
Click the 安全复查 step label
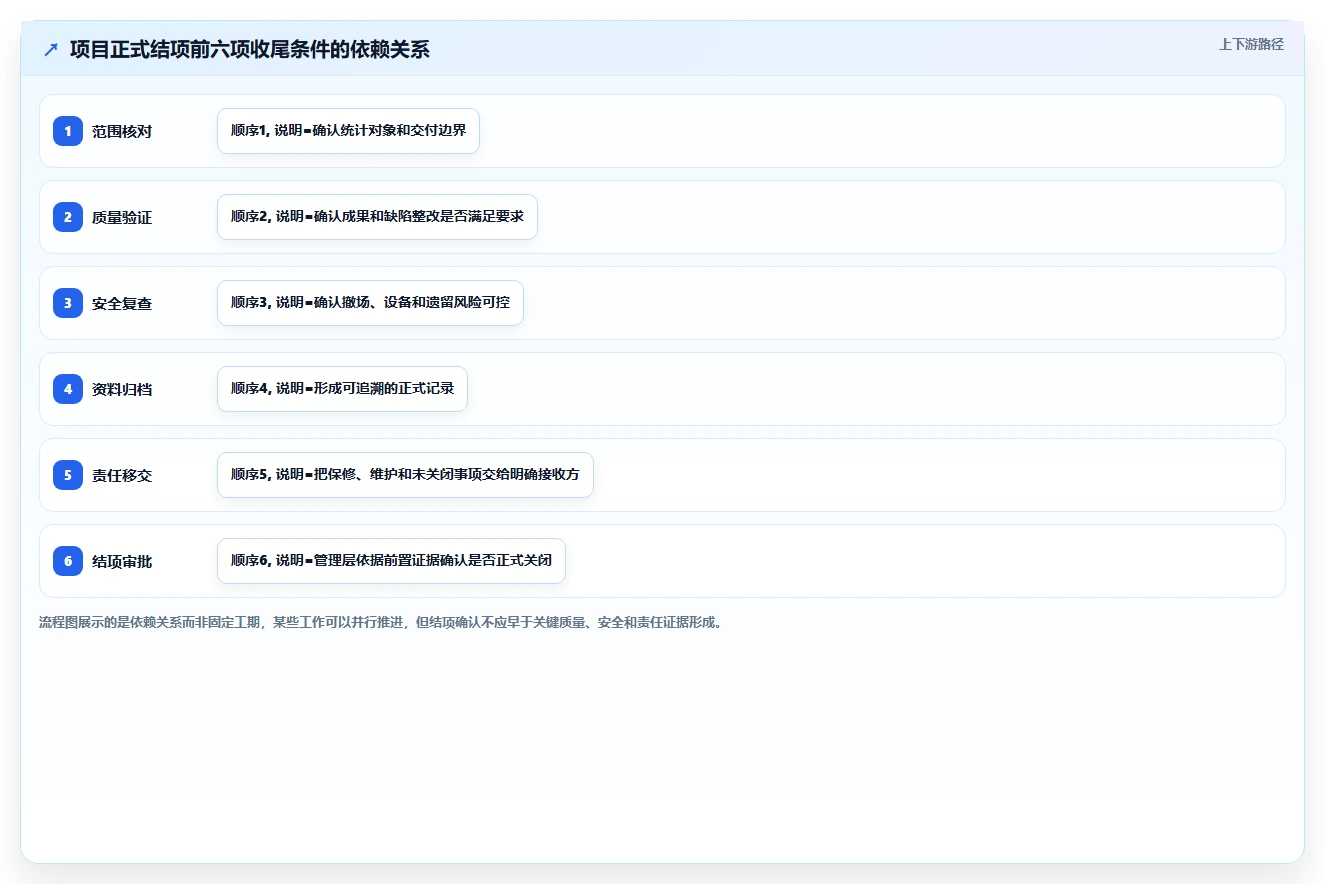click(x=122, y=303)
